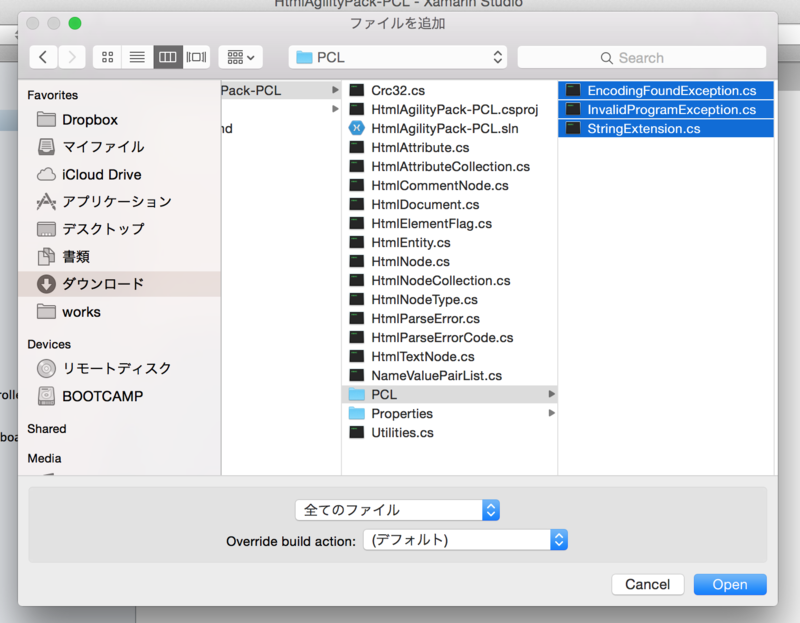Click the Search field

point(641,58)
